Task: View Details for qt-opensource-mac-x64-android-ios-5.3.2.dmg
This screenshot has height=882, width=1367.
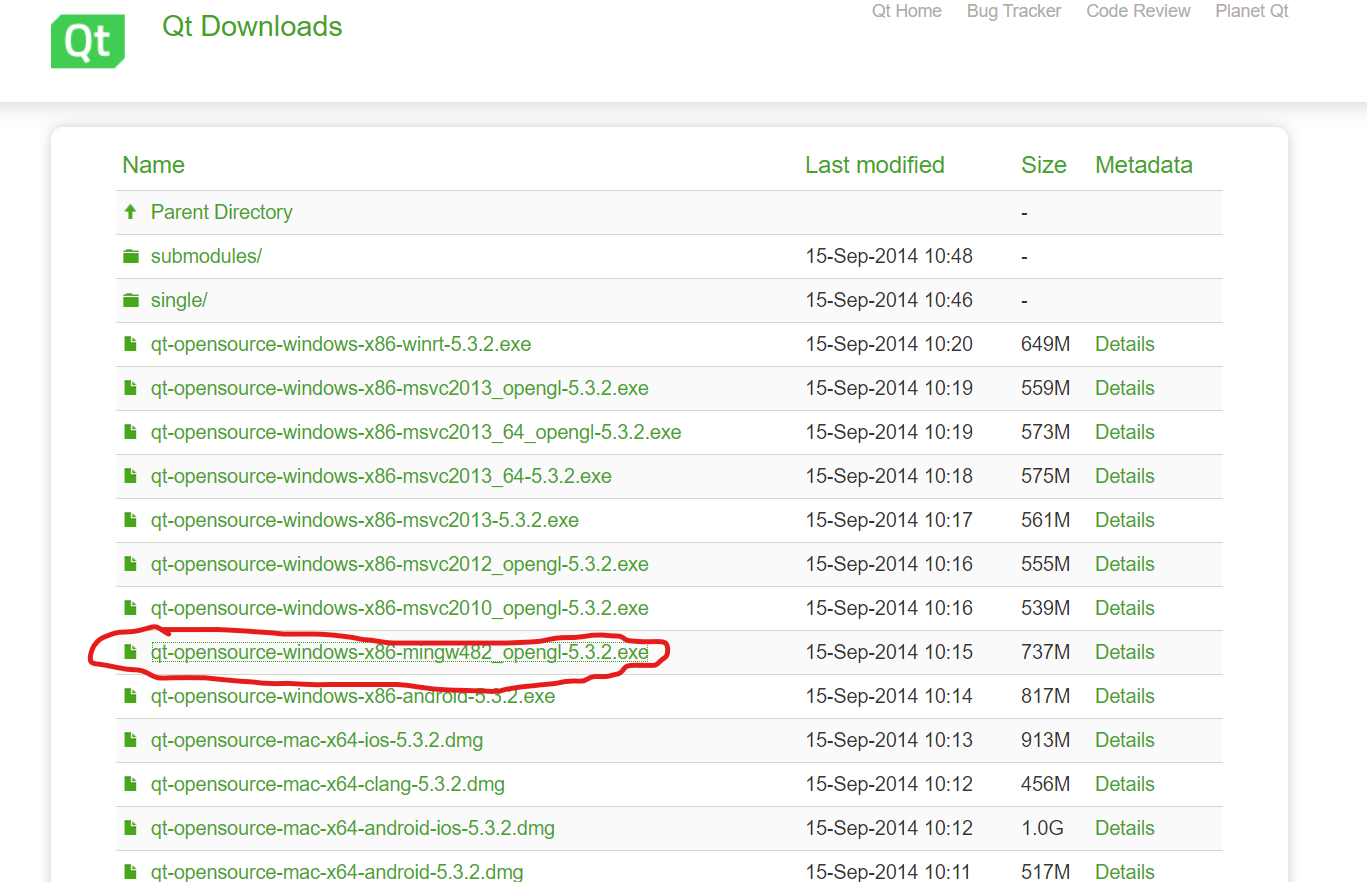Action: 1124,828
